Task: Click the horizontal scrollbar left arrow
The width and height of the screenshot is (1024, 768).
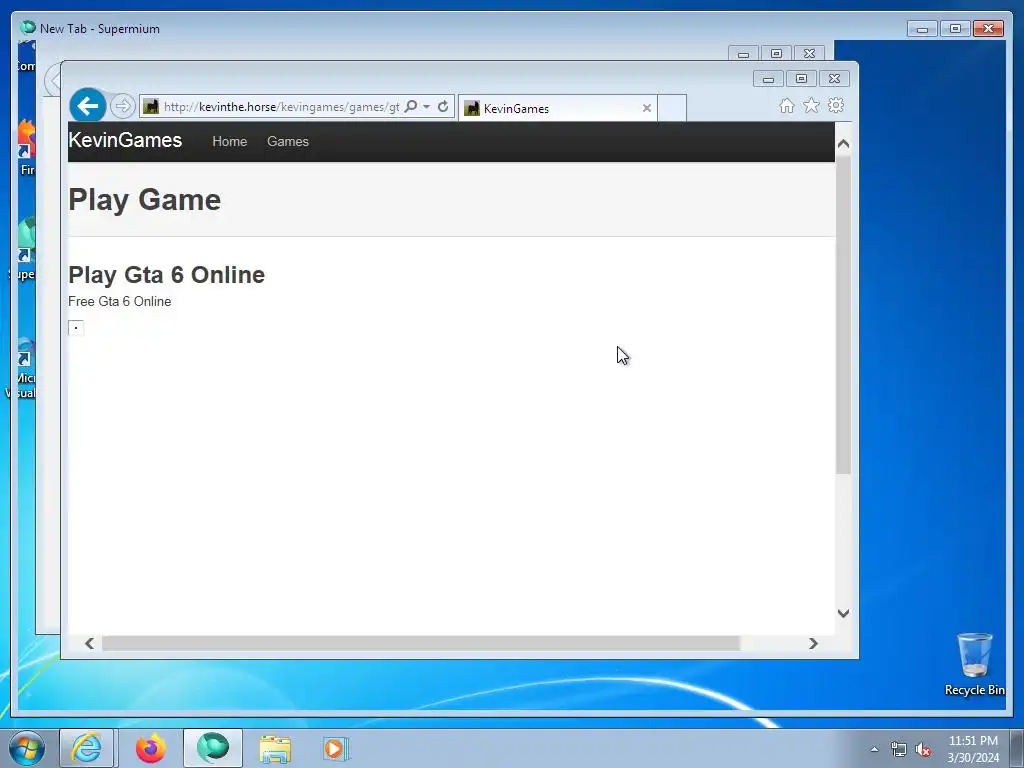Action: coord(89,644)
